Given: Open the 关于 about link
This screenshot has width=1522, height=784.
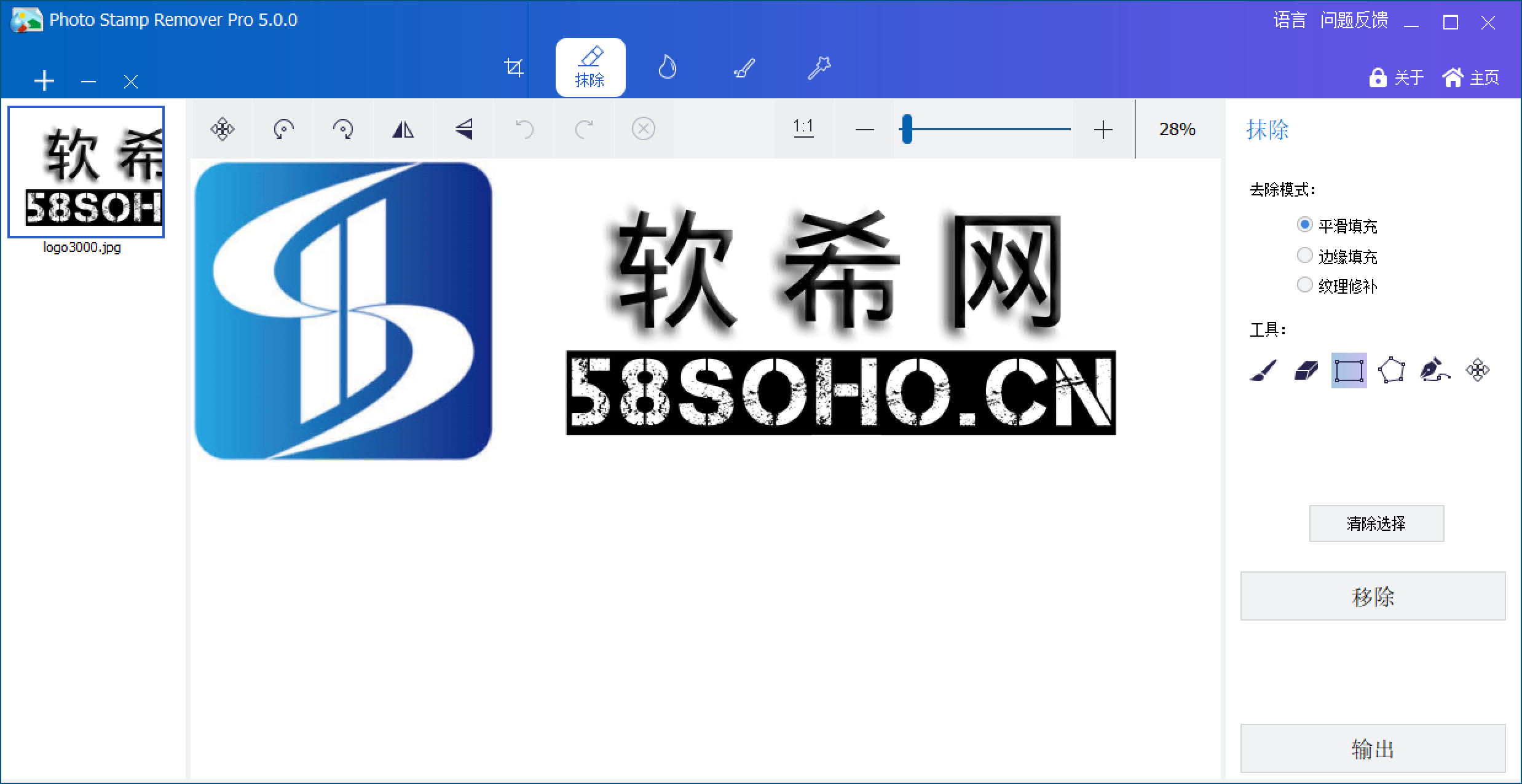Looking at the screenshot, I should coord(1397,77).
